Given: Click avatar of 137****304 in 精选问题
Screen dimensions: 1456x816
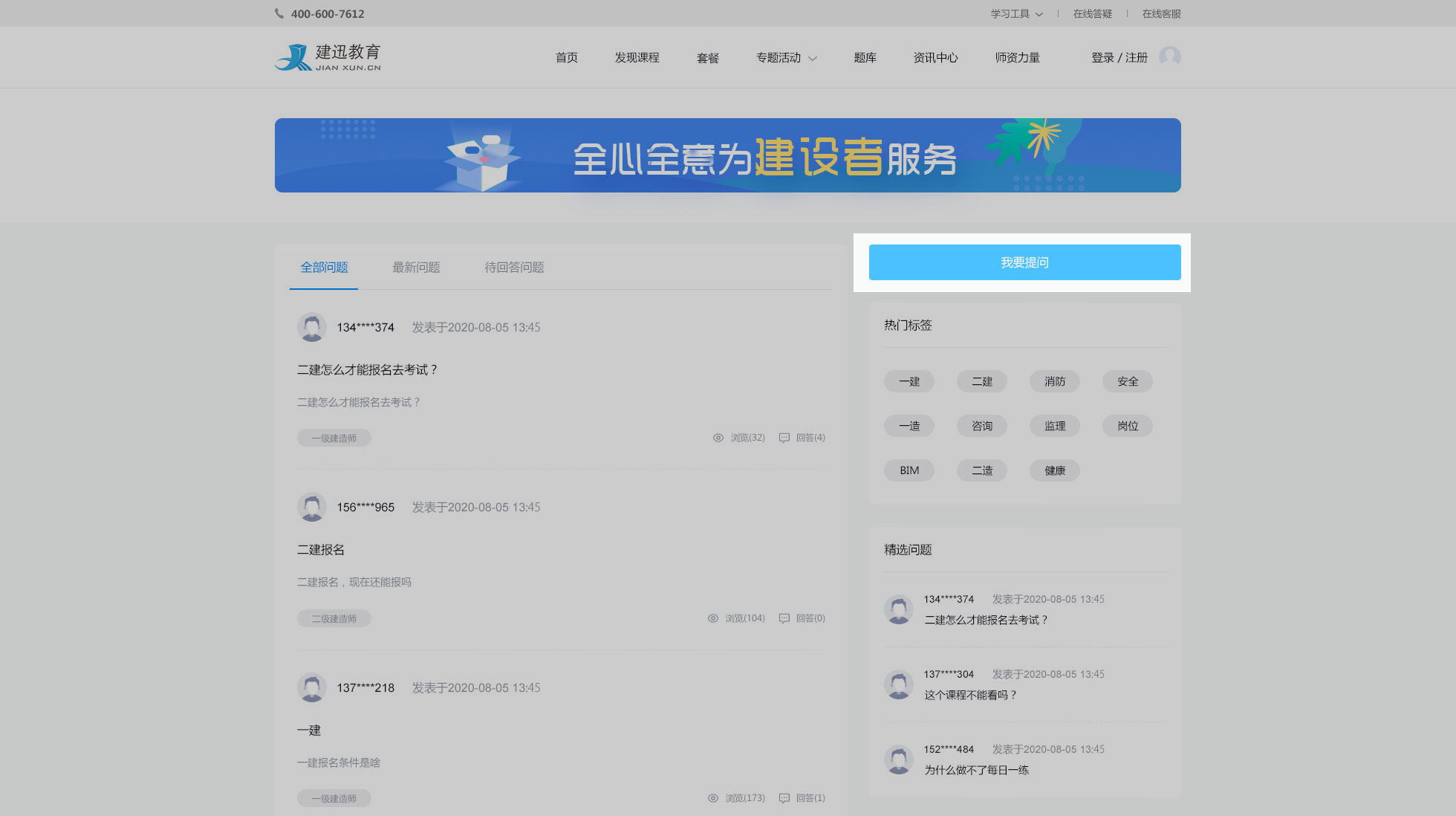Looking at the screenshot, I should tap(899, 684).
